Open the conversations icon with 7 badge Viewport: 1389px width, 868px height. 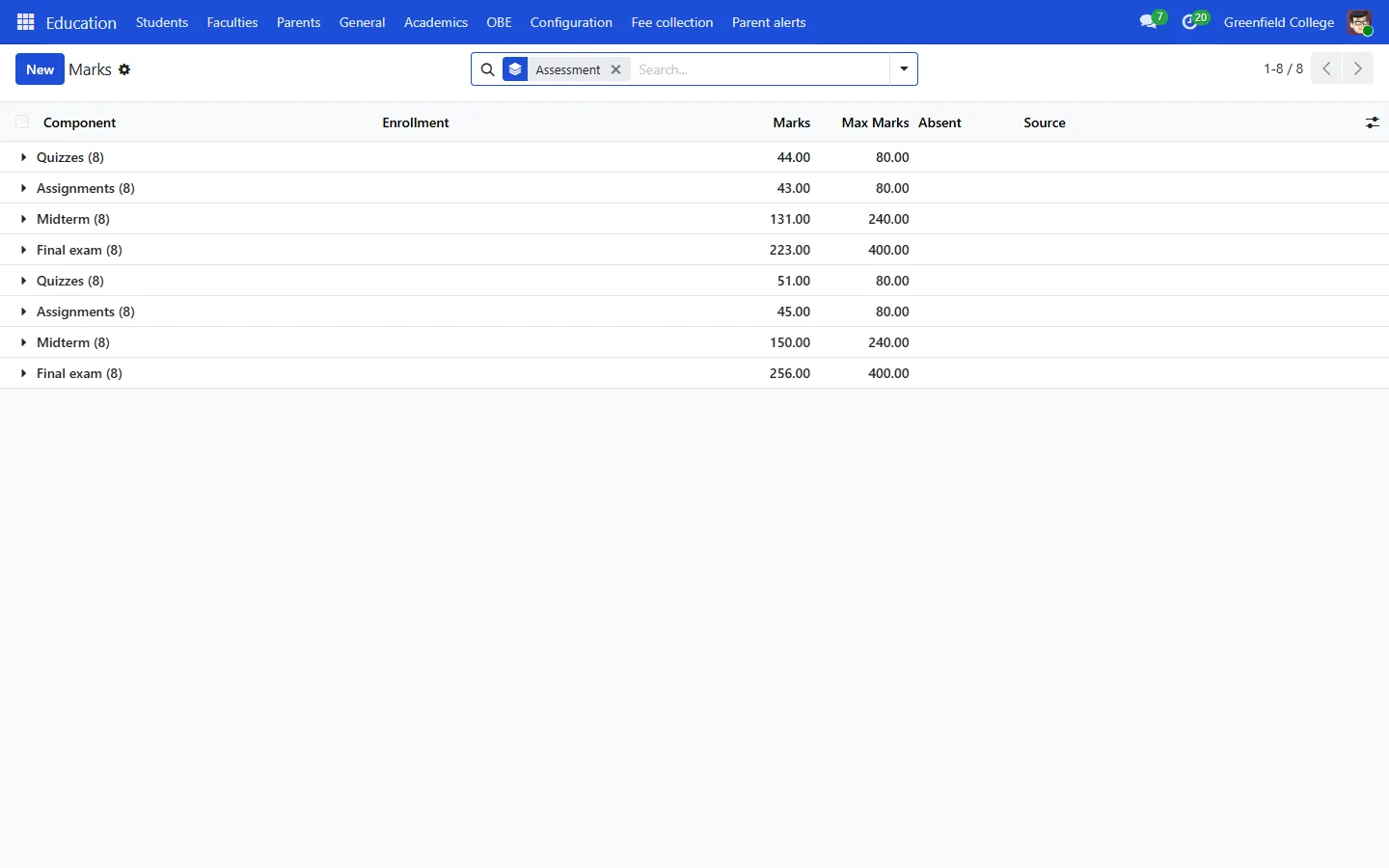[1151, 21]
